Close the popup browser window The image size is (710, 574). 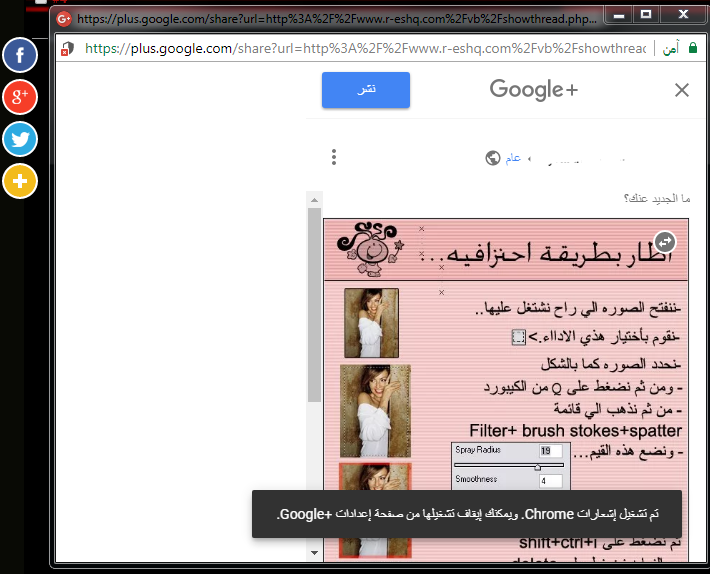click(683, 15)
